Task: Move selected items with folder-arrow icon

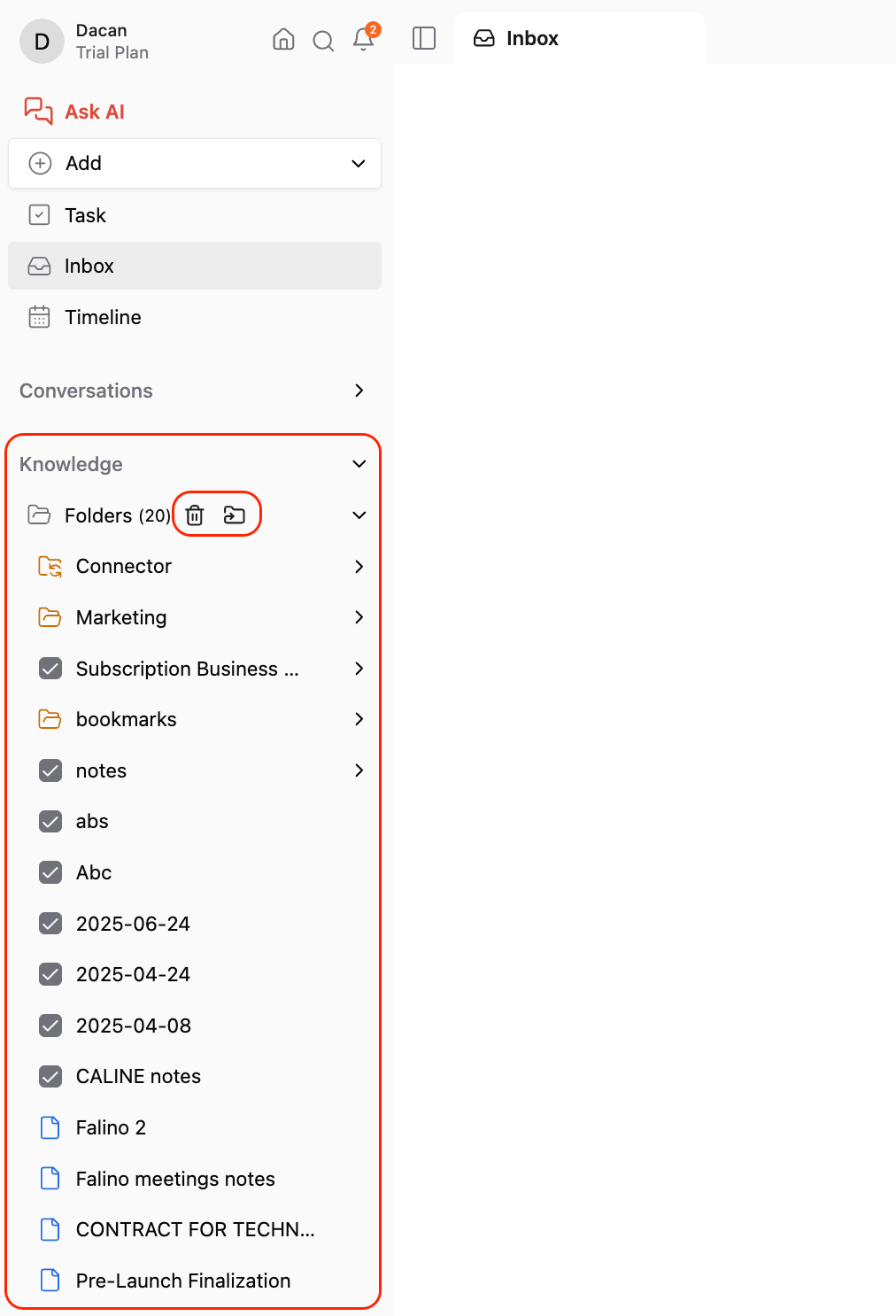Action: [235, 515]
